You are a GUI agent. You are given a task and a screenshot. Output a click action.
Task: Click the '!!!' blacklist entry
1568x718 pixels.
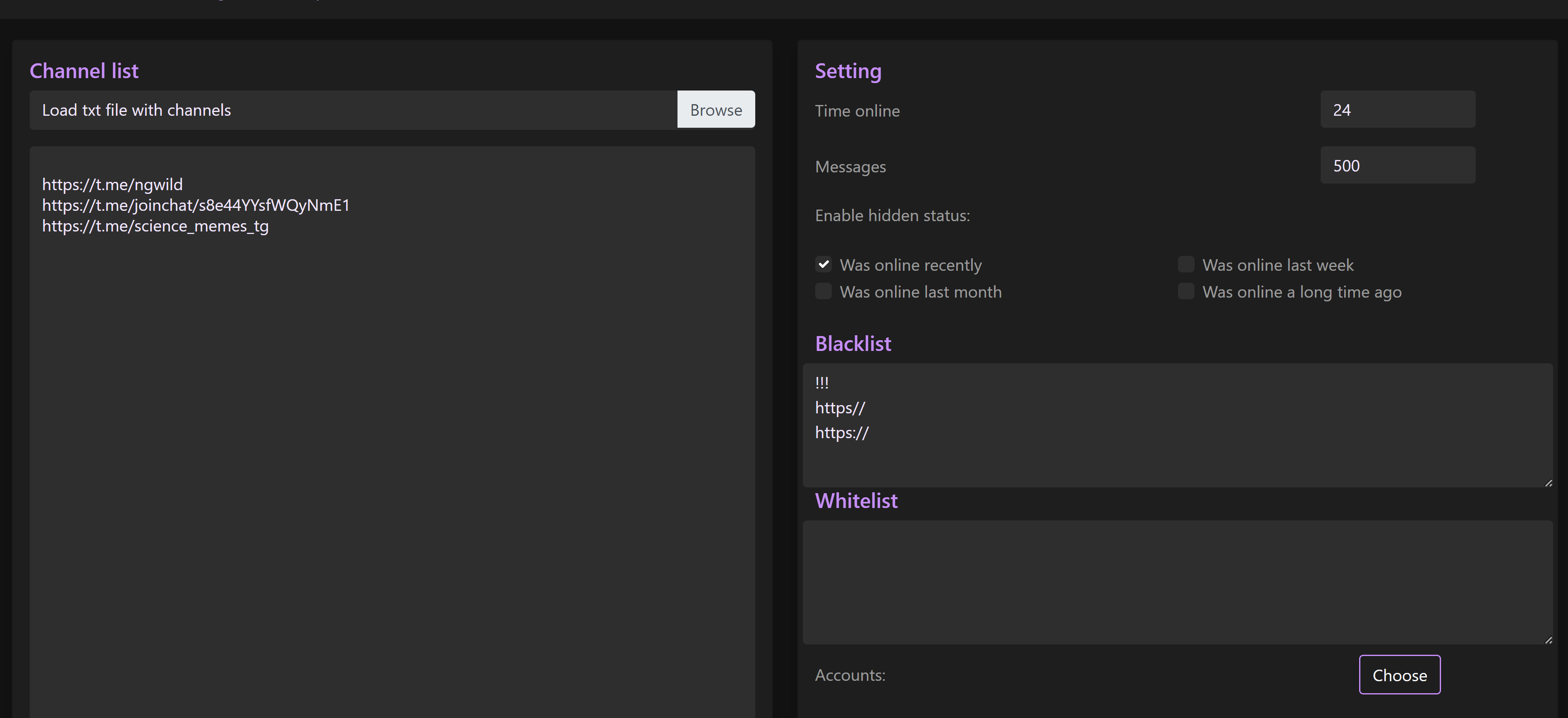[x=822, y=383]
